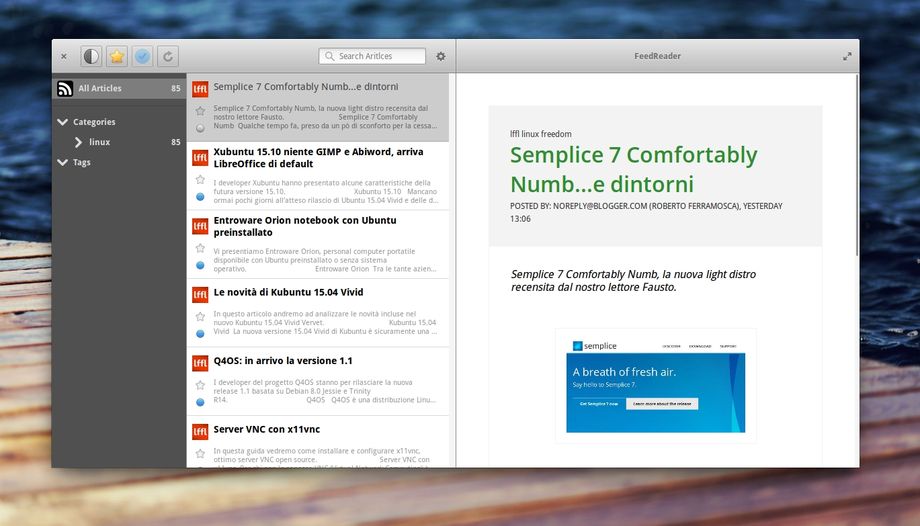Screen dimensions: 920x526
Task: Star the Entroware Orion article
Action: point(200,248)
